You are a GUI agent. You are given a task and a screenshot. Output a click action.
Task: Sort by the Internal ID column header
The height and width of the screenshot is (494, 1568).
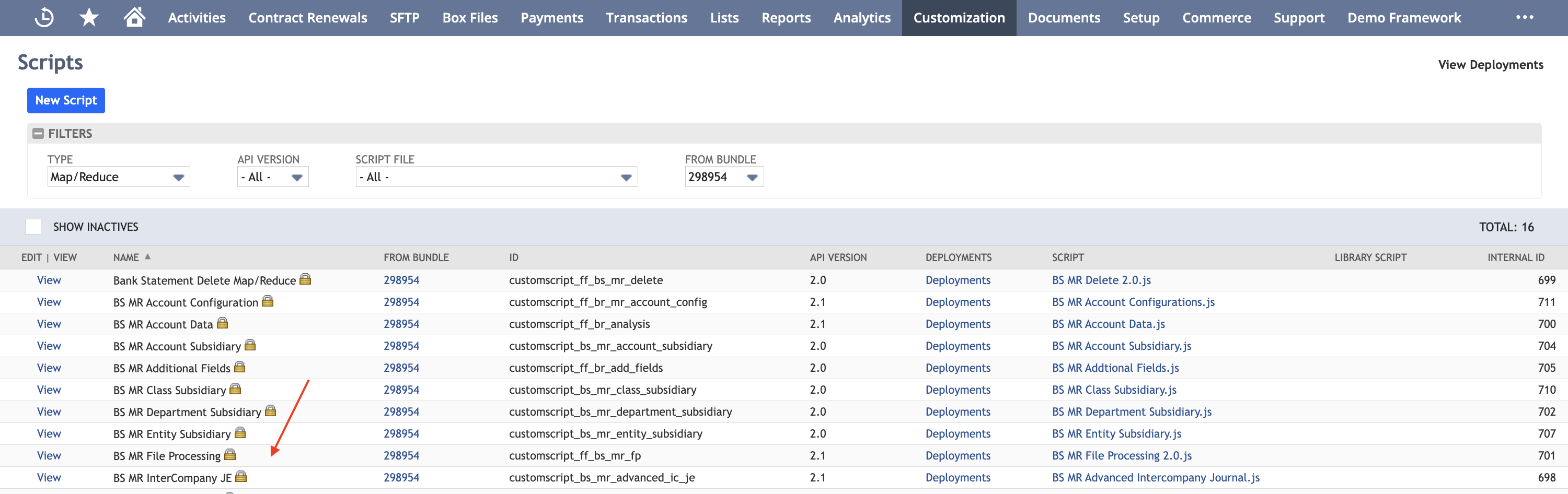[x=1516, y=257]
